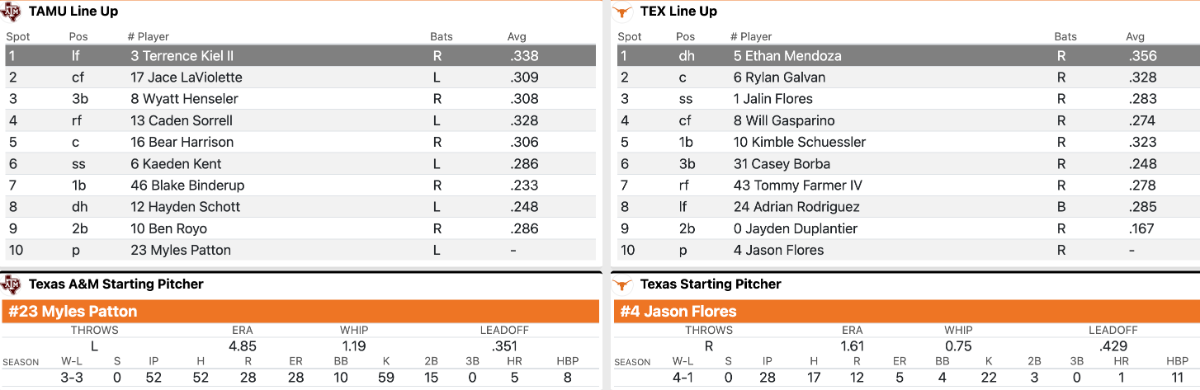1200x390 pixels.
Task: Open the #23 Myles Patton pitcher banner
Action: [301, 311]
